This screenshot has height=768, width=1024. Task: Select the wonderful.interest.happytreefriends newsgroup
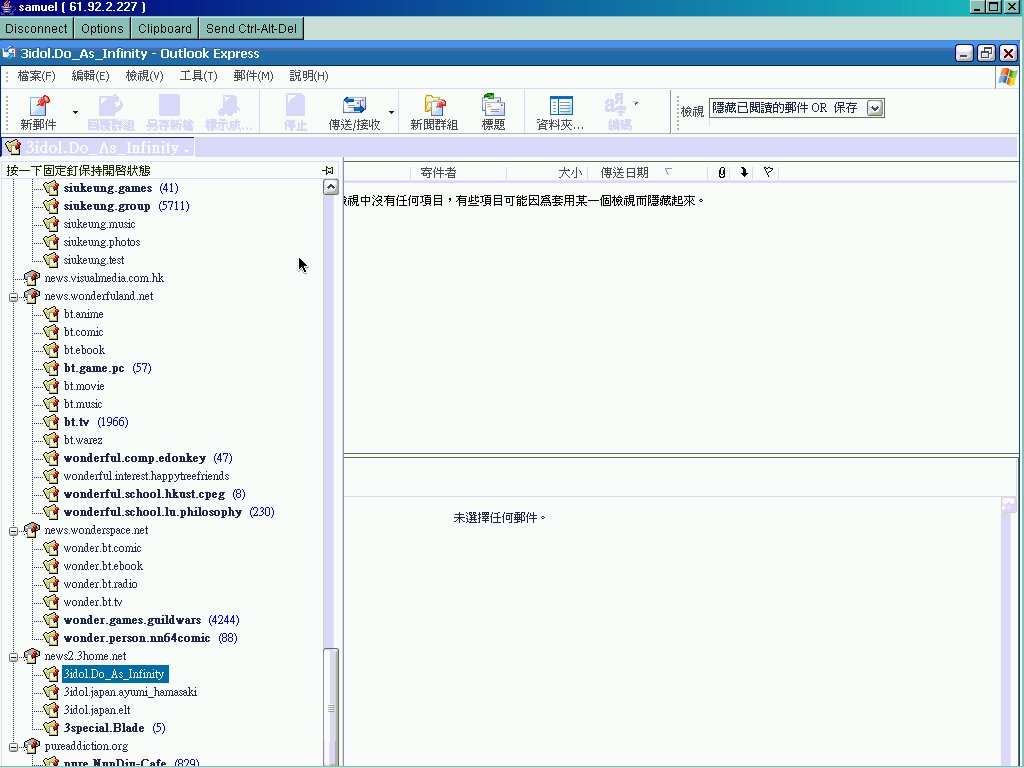pyautogui.click(x=146, y=476)
